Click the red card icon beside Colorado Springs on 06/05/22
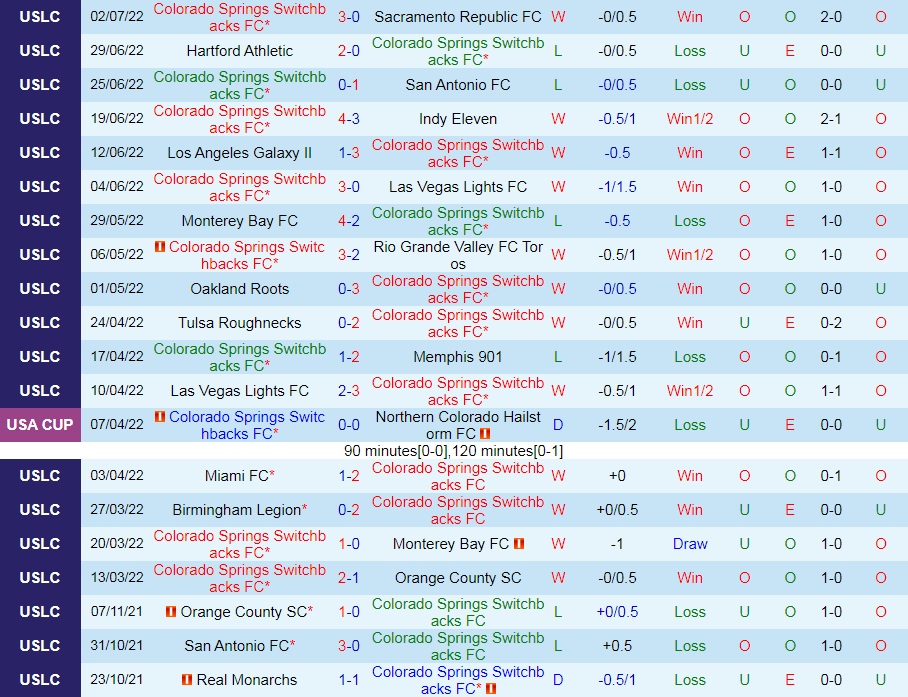Viewport: 908px width, 697px height. (x=160, y=247)
